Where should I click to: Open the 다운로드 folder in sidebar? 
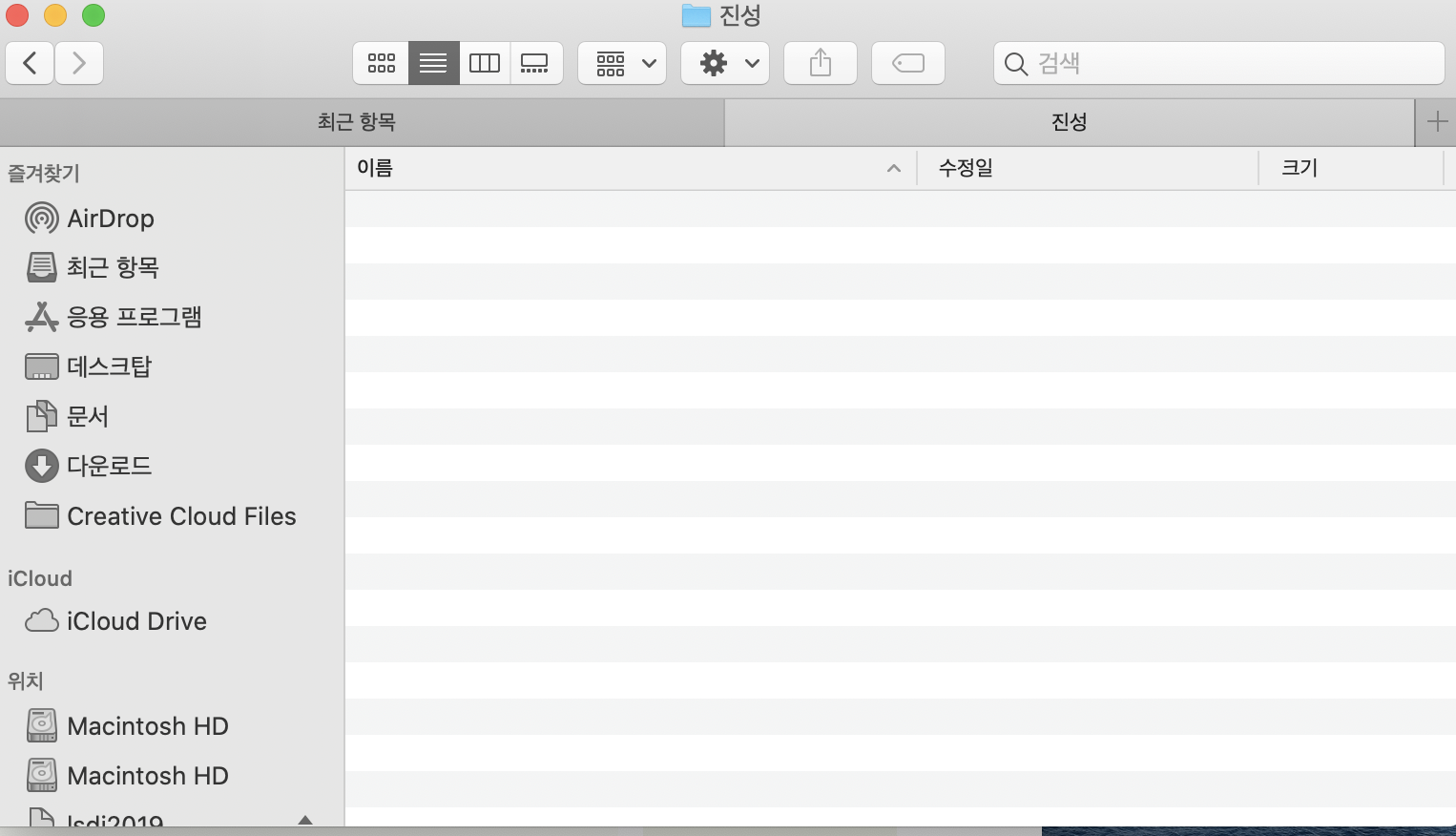(x=172, y=466)
